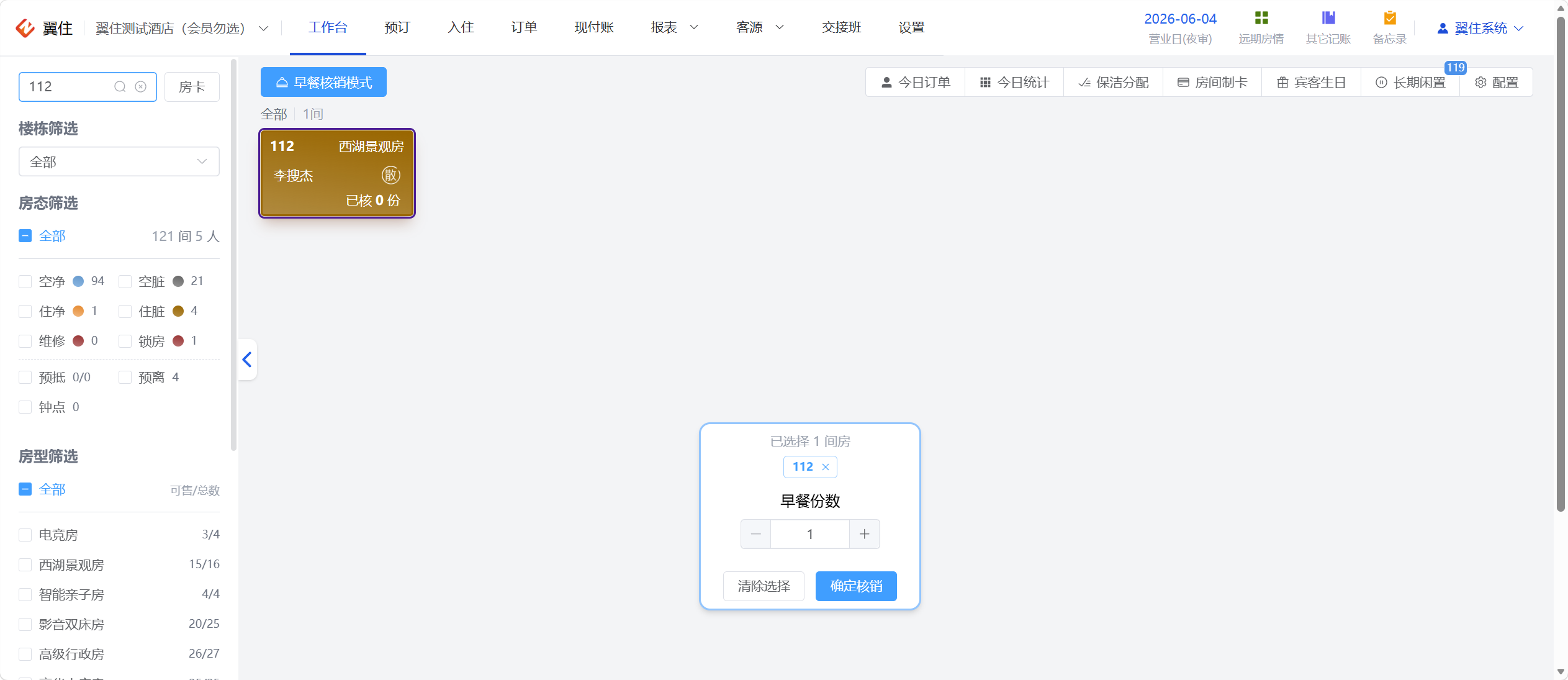Click the 全部 room group label above cards
This screenshot has width=1568, height=680.
point(274,114)
